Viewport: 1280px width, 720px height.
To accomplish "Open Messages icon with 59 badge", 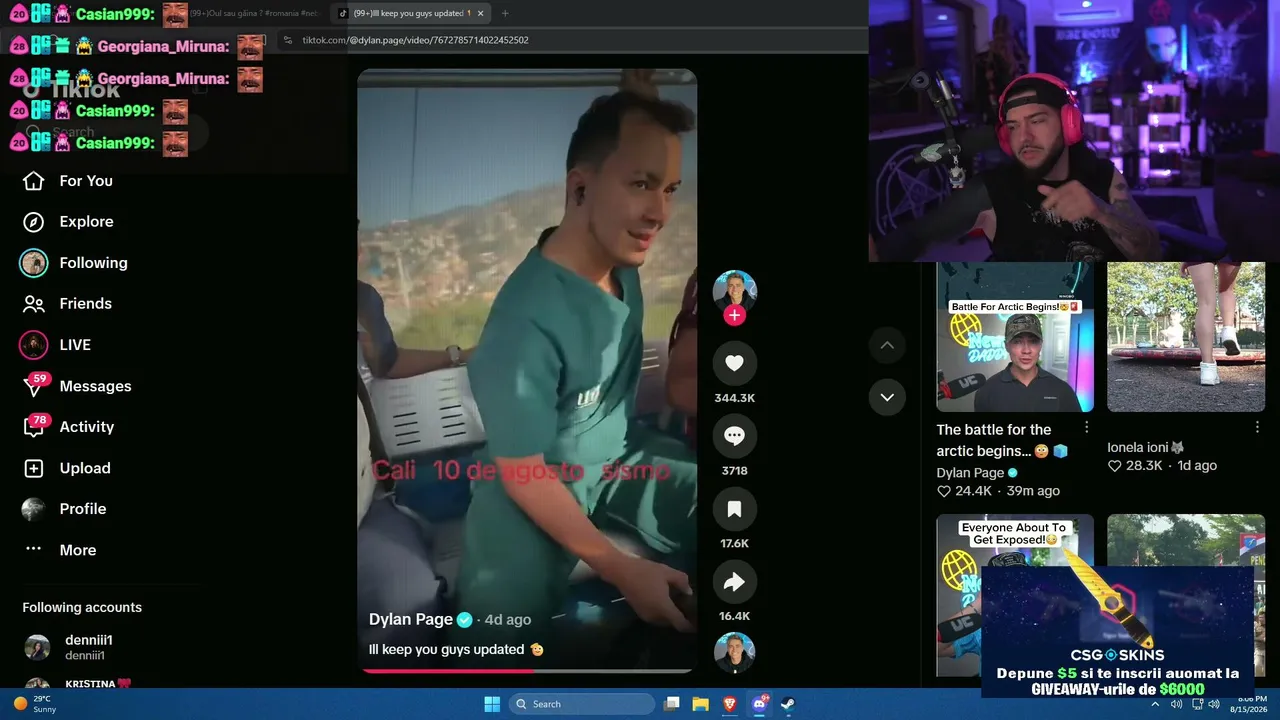I will [34, 386].
